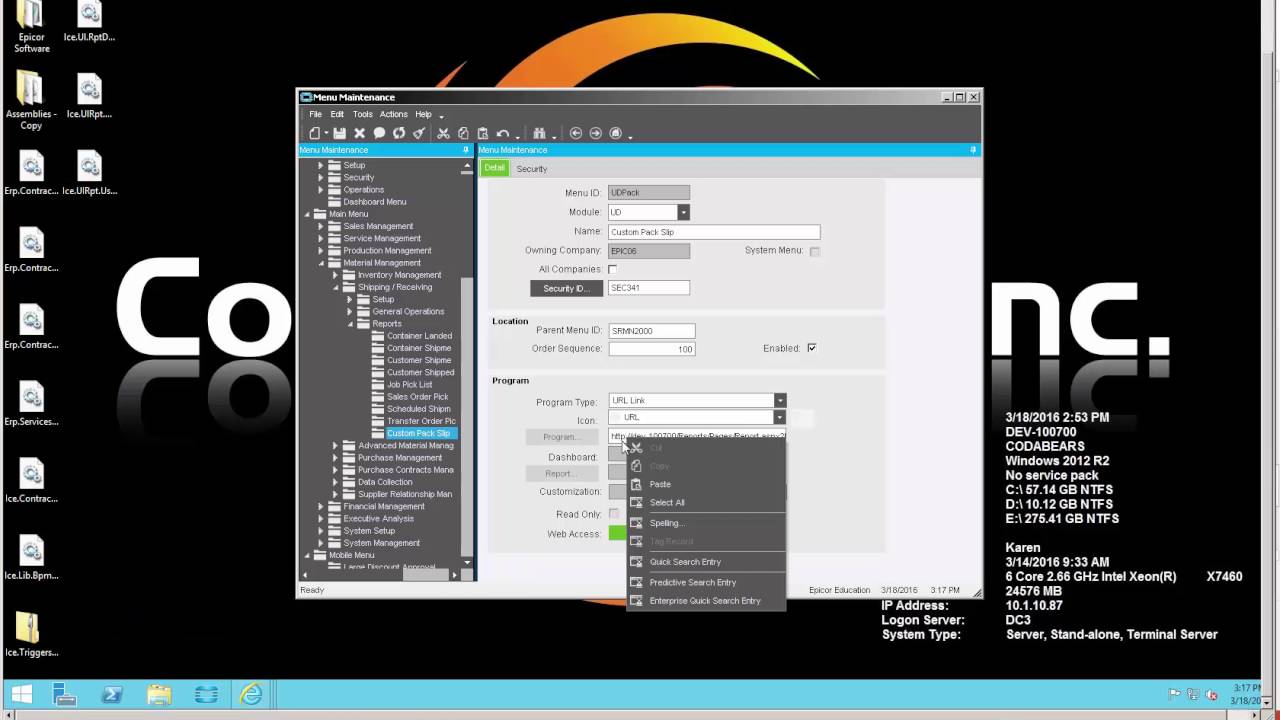The width and height of the screenshot is (1280, 720).
Task: Click the Forward arrow navigation icon
Action: tap(596, 133)
